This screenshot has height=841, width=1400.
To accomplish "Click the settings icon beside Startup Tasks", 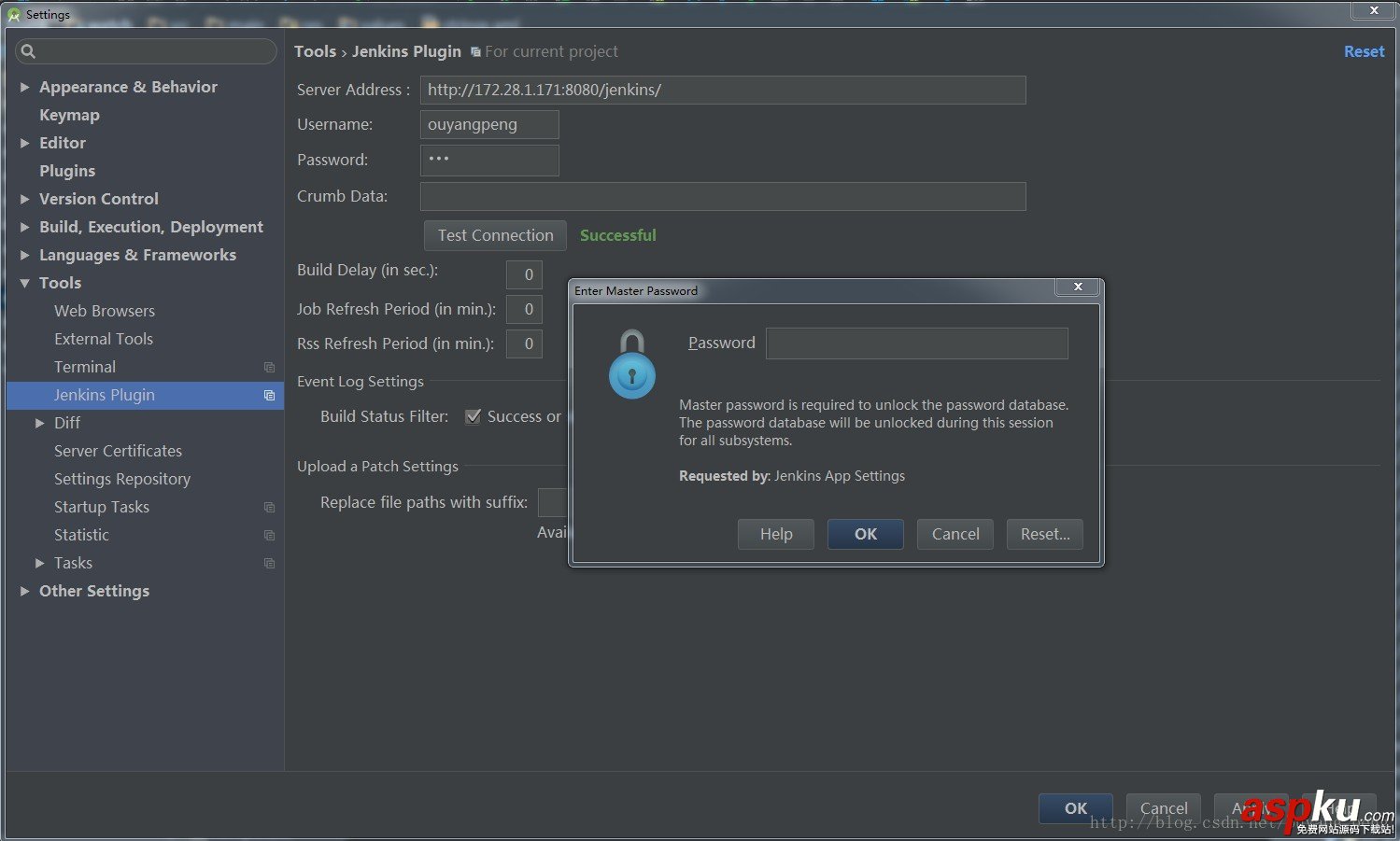I will tap(270, 507).
